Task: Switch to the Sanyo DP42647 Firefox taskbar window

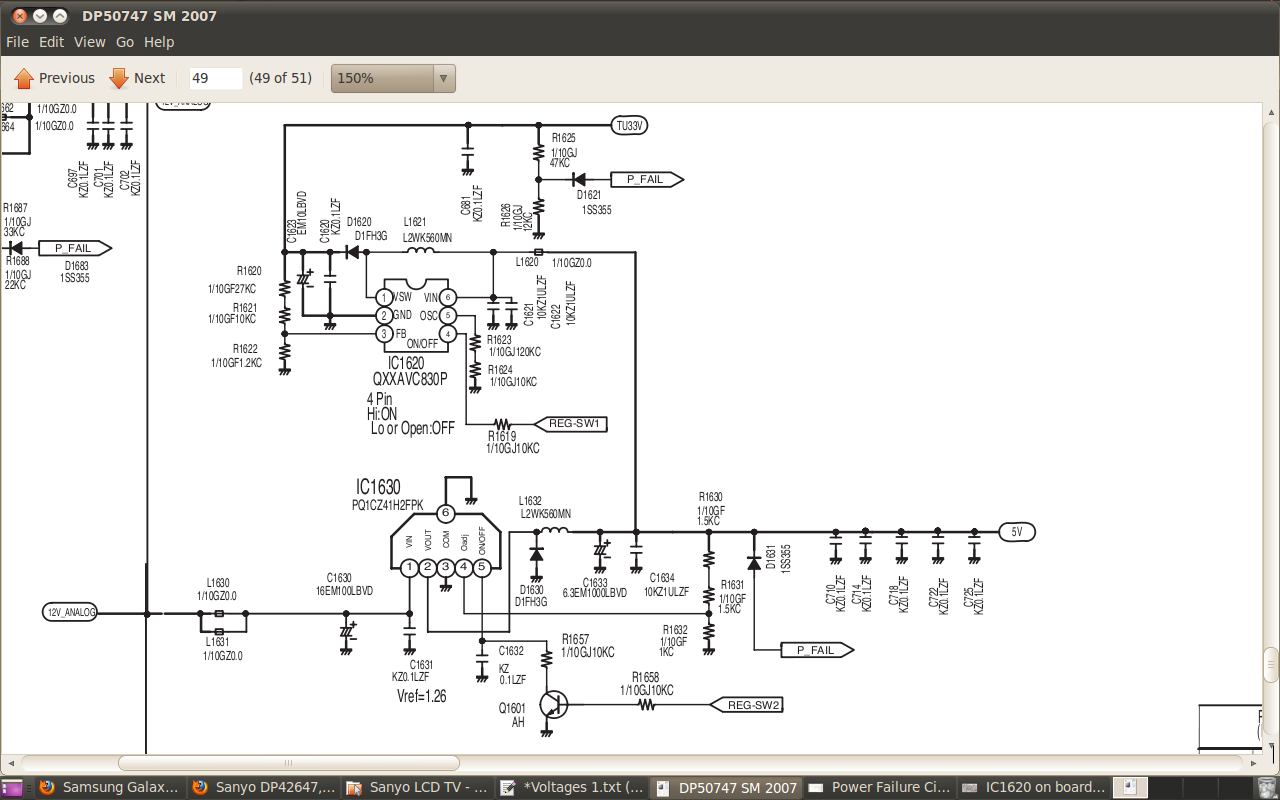Action: point(264,788)
